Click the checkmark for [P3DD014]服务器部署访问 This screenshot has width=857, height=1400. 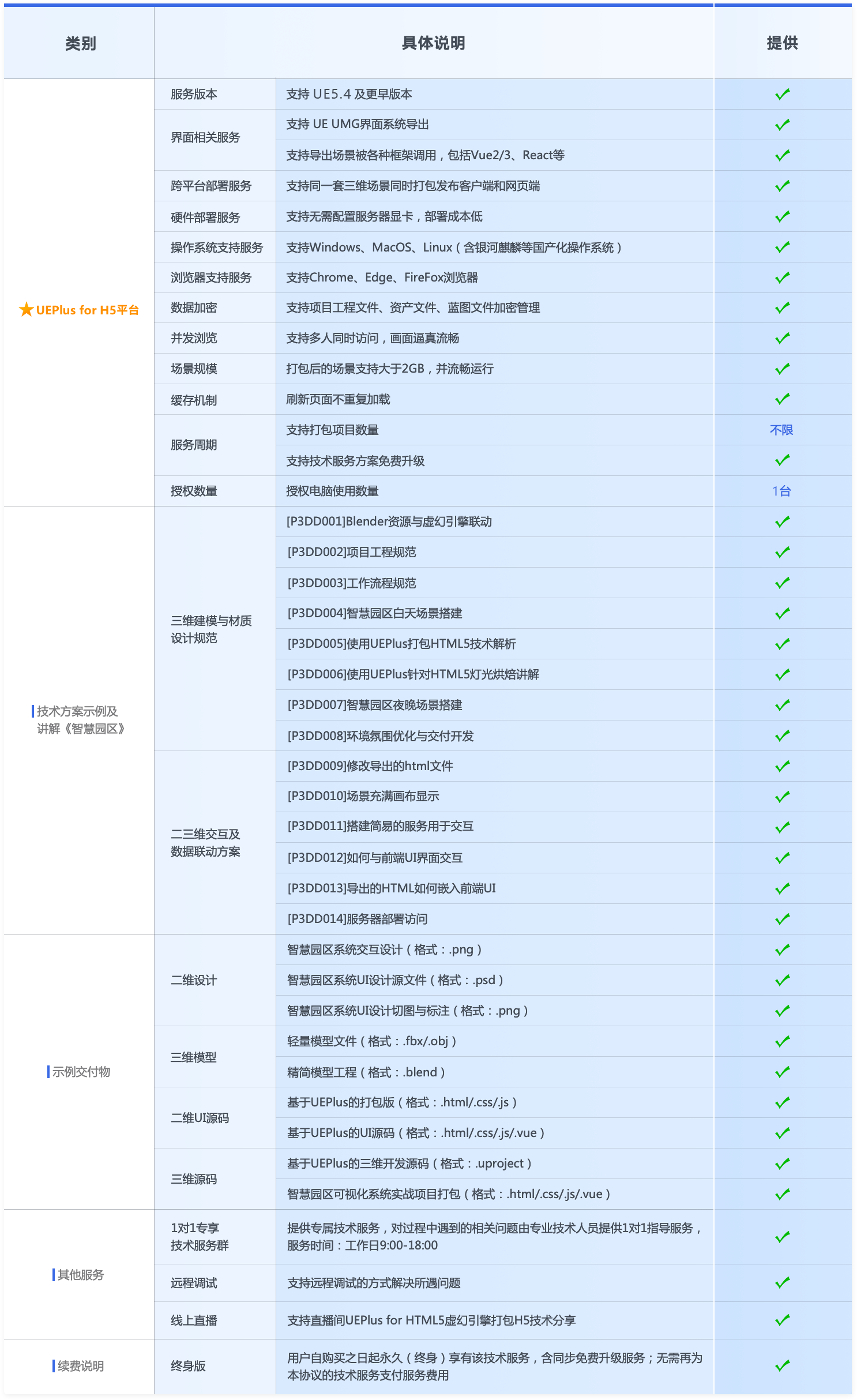tap(782, 919)
